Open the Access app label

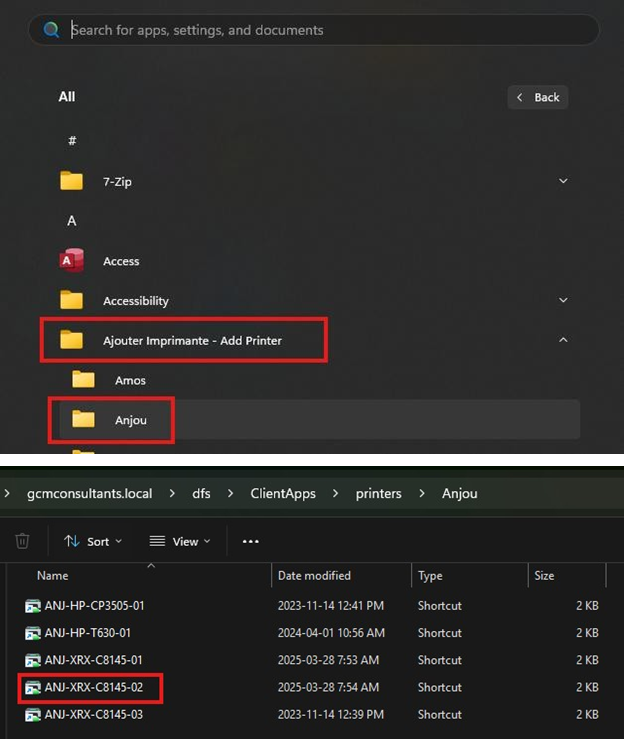click(121, 261)
